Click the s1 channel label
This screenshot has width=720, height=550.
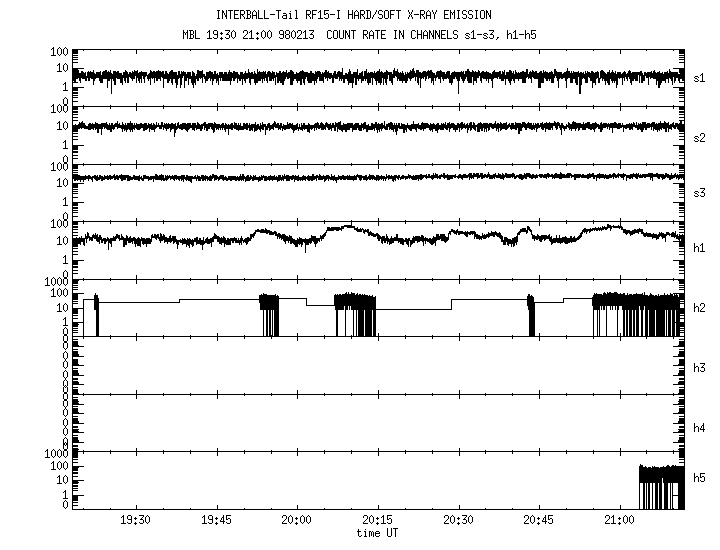pyautogui.click(x=700, y=77)
